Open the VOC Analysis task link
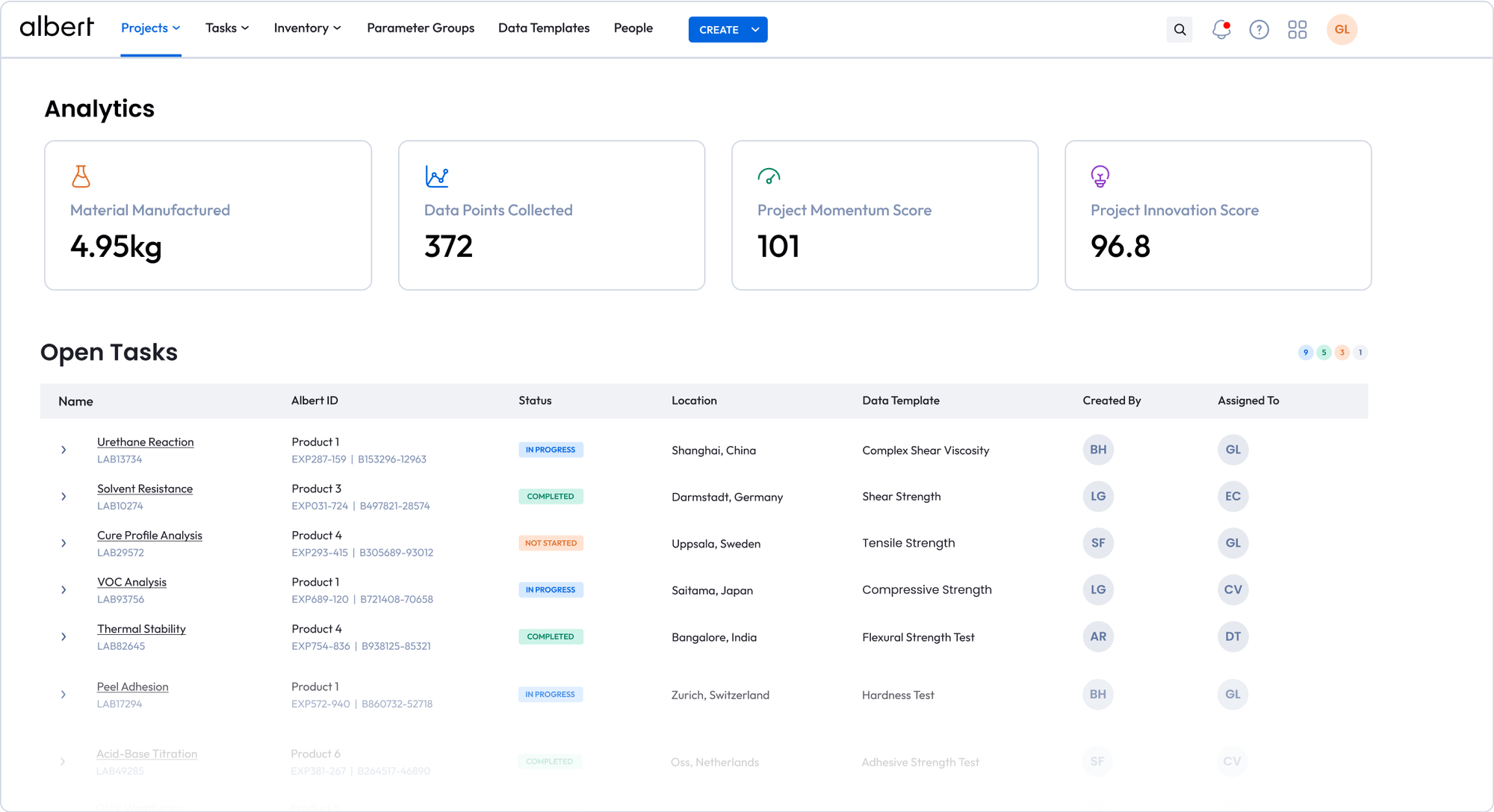Image resolution: width=1494 pixels, height=812 pixels. click(x=131, y=582)
